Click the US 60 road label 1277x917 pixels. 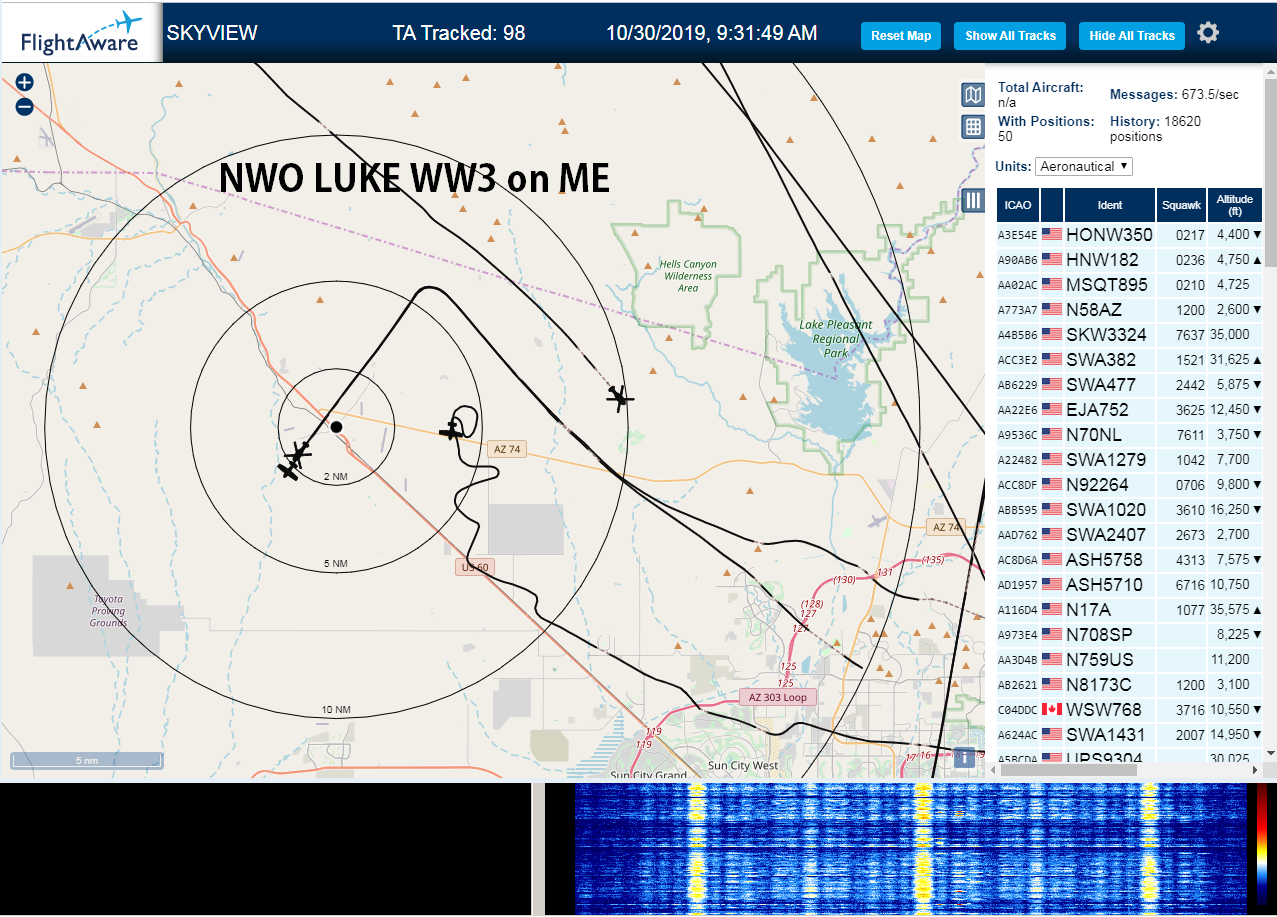(x=475, y=567)
